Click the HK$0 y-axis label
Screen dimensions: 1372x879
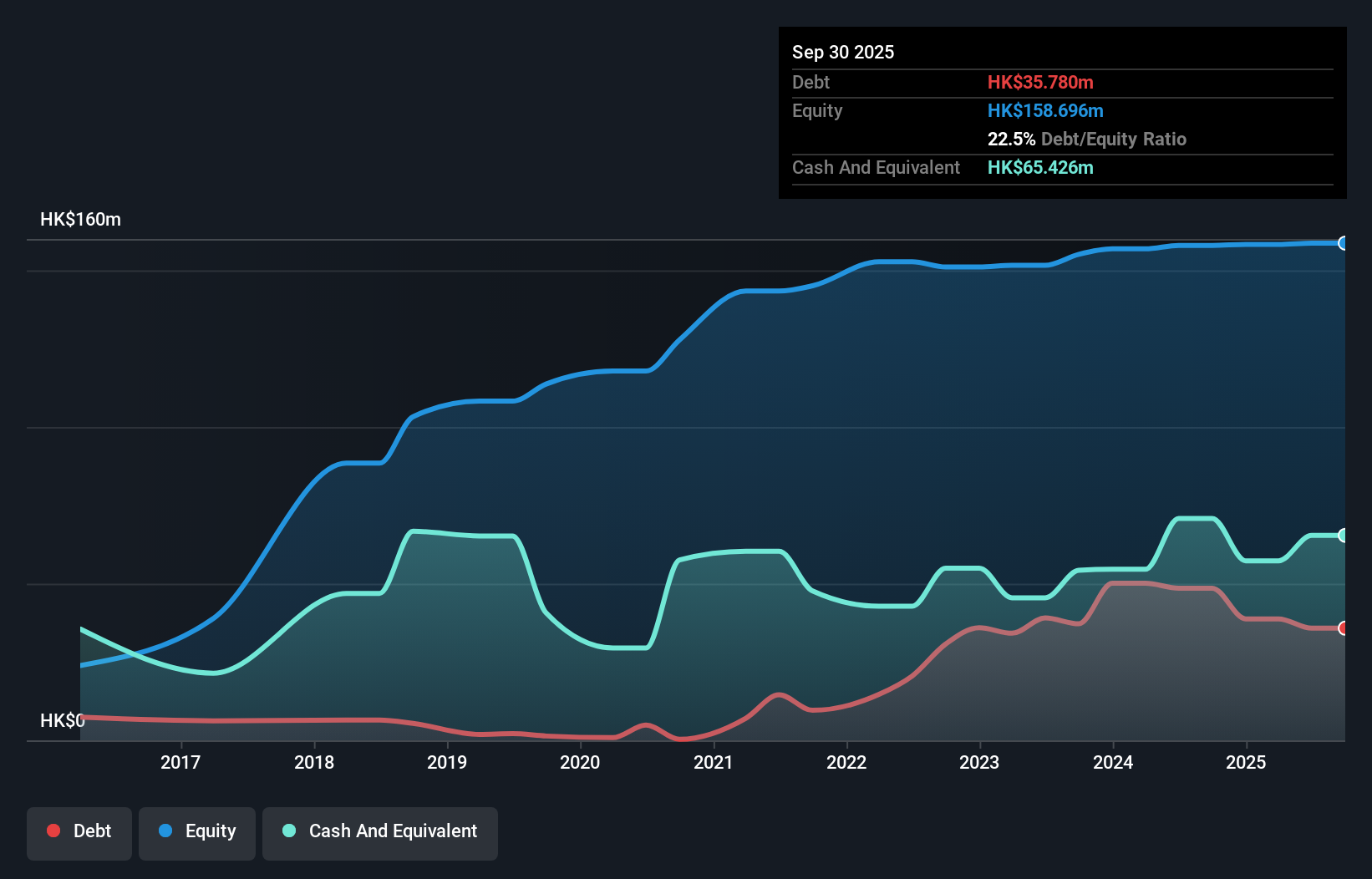(63, 720)
